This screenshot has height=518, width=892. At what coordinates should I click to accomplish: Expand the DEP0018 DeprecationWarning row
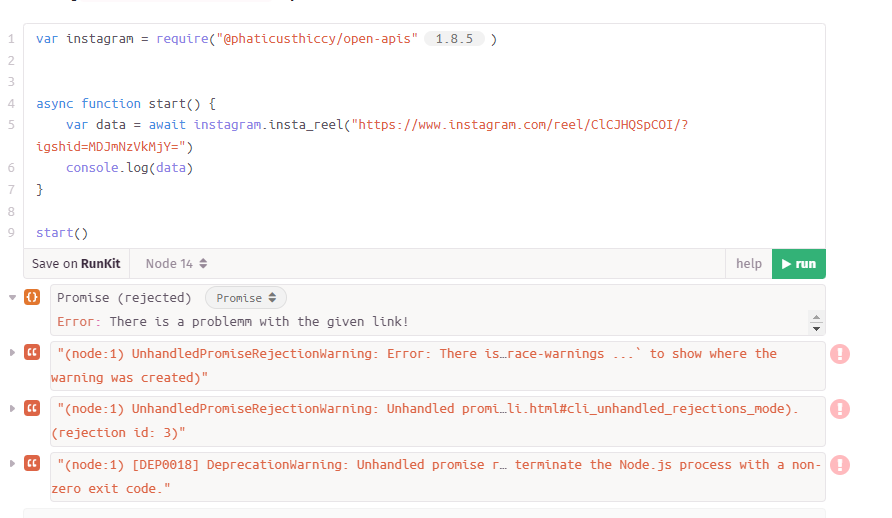point(12,463)
